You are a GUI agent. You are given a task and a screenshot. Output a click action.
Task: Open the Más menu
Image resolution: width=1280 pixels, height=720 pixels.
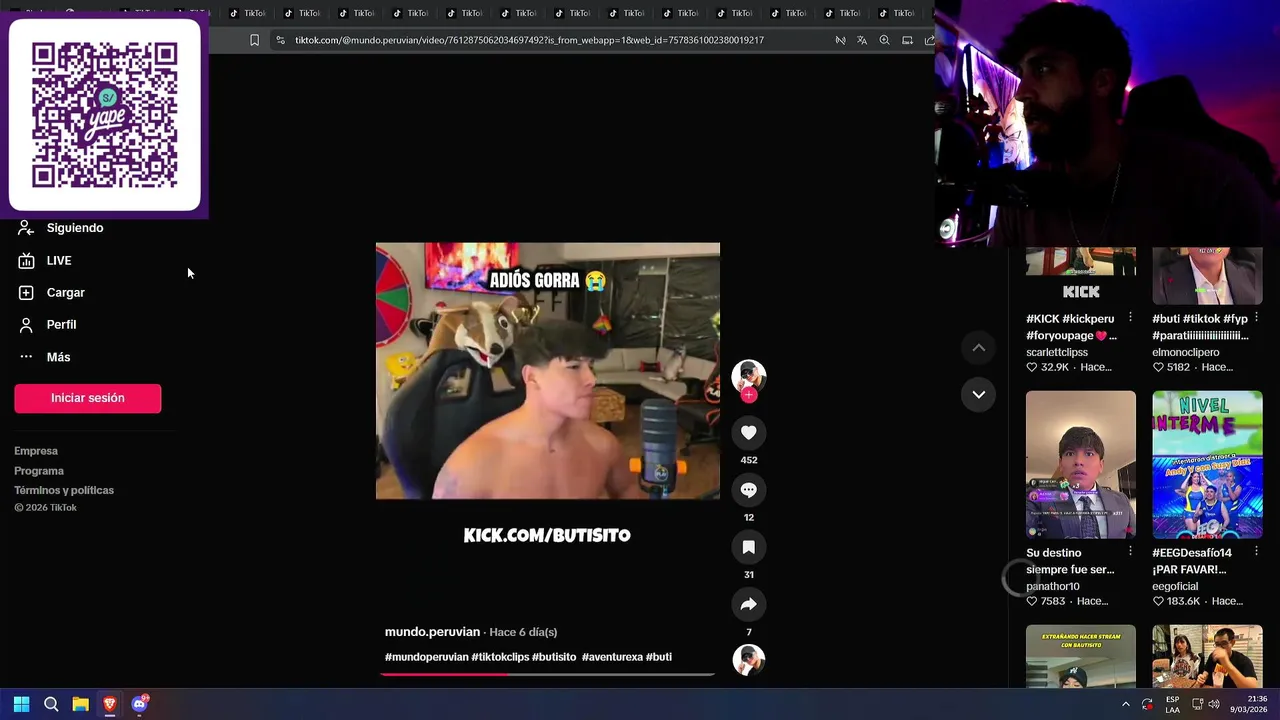tap(45, 357)
